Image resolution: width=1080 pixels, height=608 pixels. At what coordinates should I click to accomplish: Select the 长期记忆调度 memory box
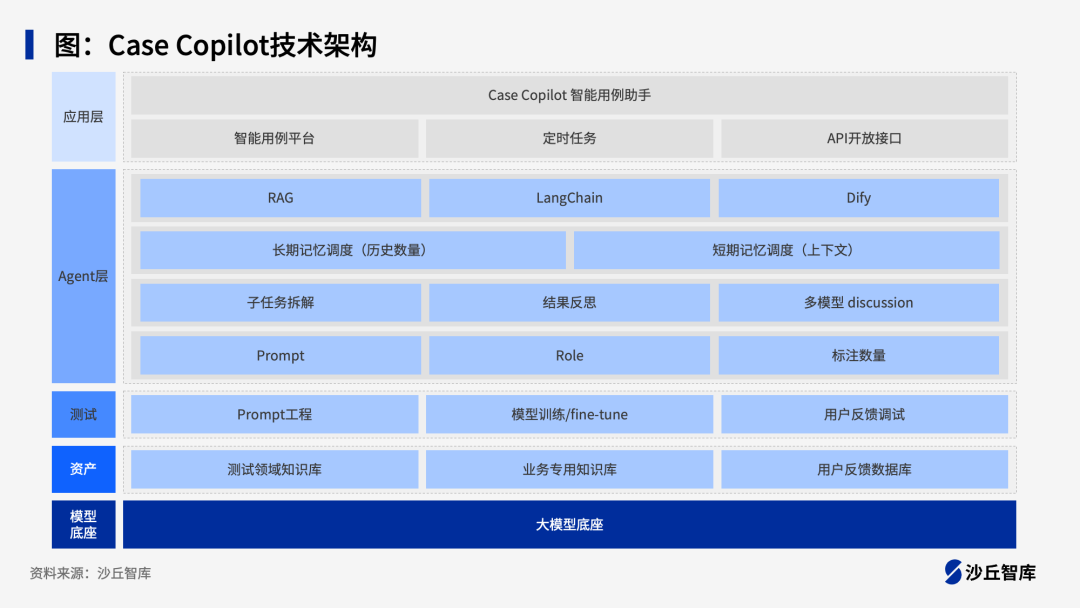352,250
